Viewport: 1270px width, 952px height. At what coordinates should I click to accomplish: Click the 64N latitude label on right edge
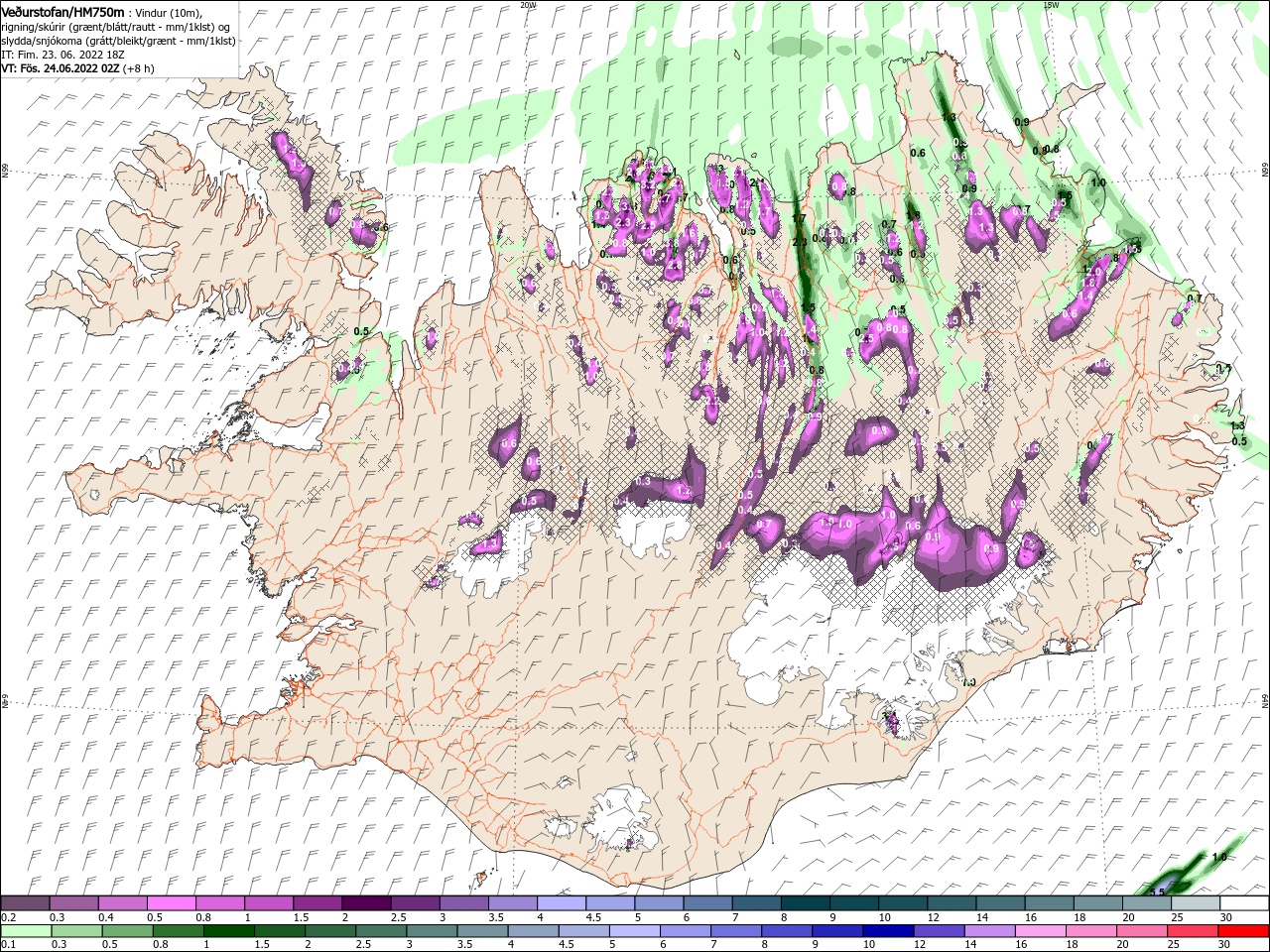[1264, 701]
